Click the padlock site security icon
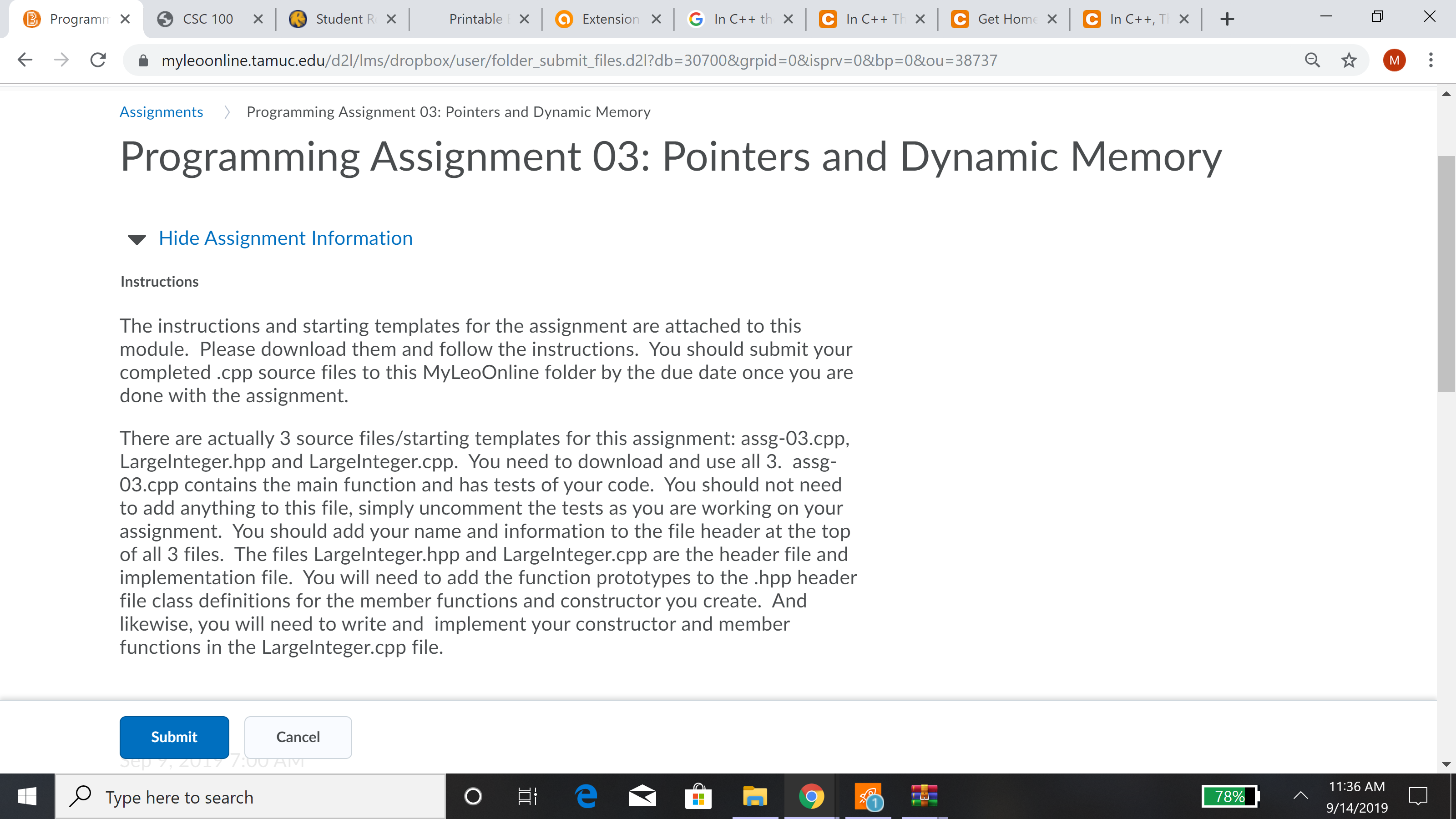 pos(143,61)
